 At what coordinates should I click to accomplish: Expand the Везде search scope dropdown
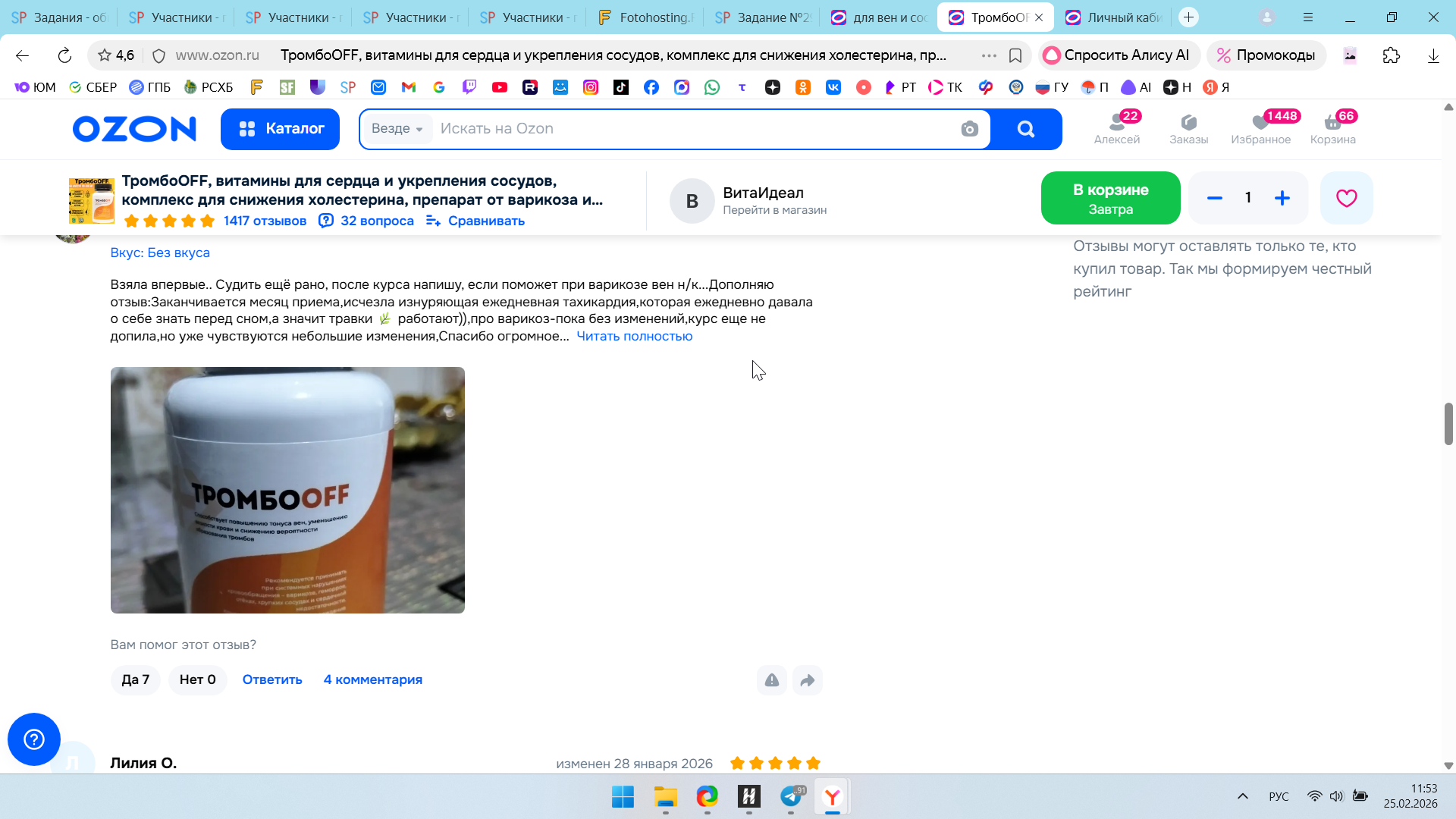(397, 129)
